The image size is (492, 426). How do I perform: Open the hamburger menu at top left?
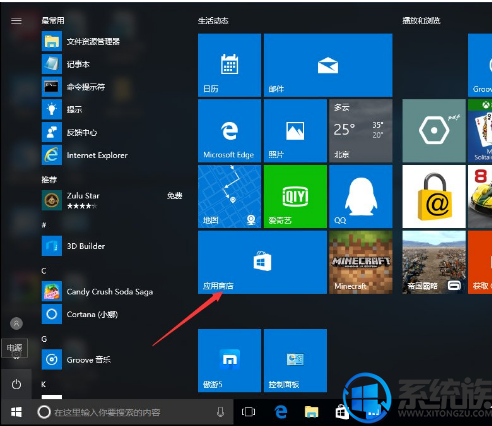click(x=16, y=21)
